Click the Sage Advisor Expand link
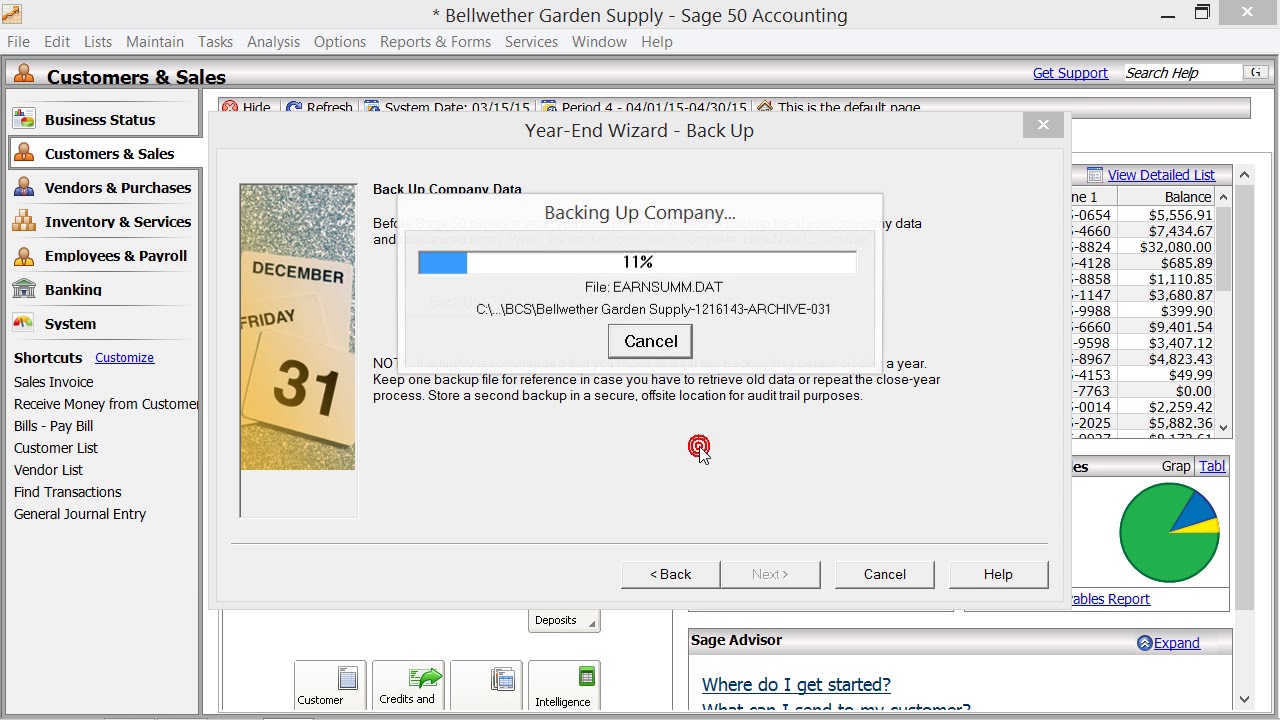Screen dimensions: 1280x720 tap(1177, 643)
